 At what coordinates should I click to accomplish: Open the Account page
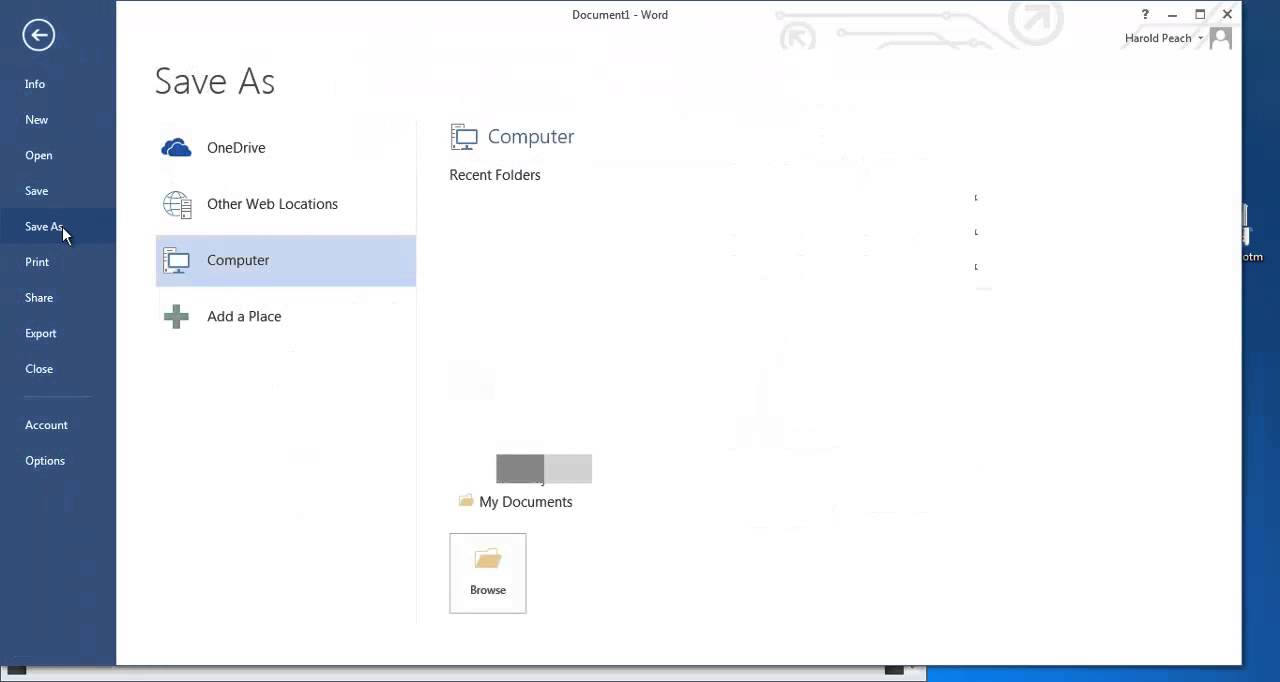[x=46, y=425]
